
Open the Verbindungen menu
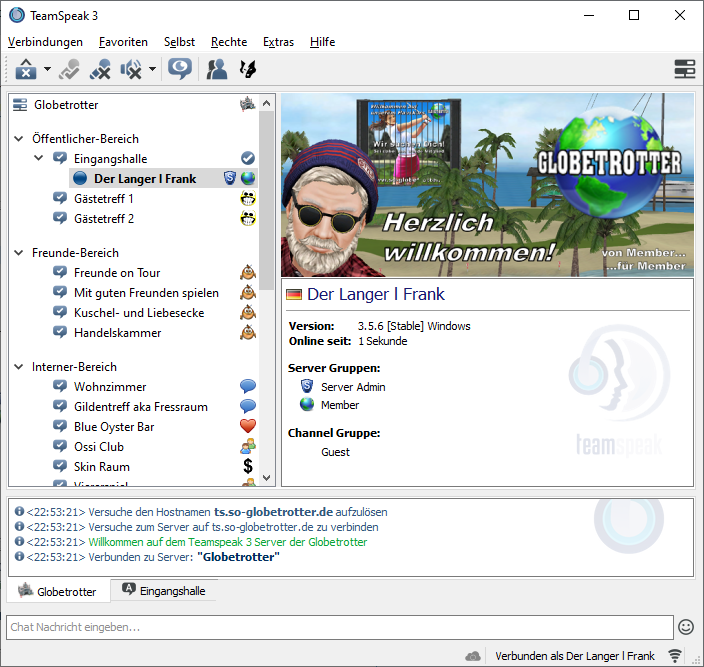[45, 42]
